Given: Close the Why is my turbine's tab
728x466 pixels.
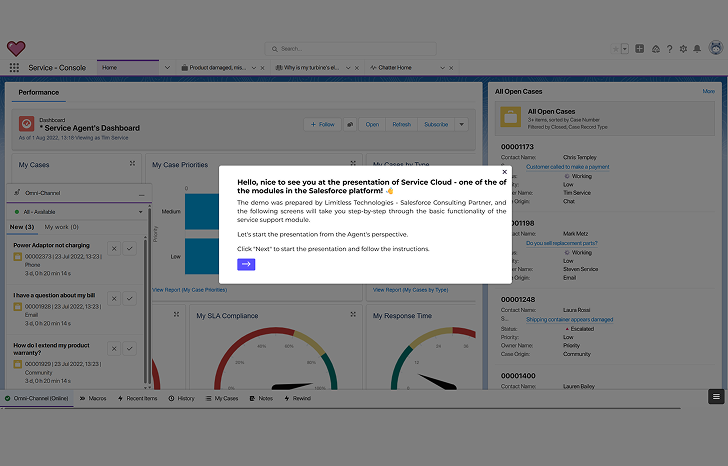Looking at the screenshot, I should pos(357,68).
